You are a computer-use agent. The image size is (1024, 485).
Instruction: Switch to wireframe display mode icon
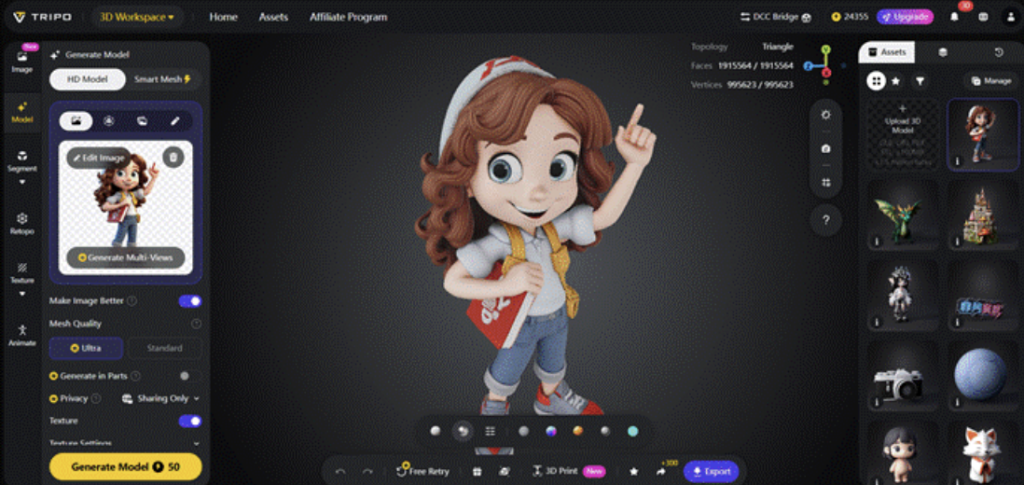490,431
